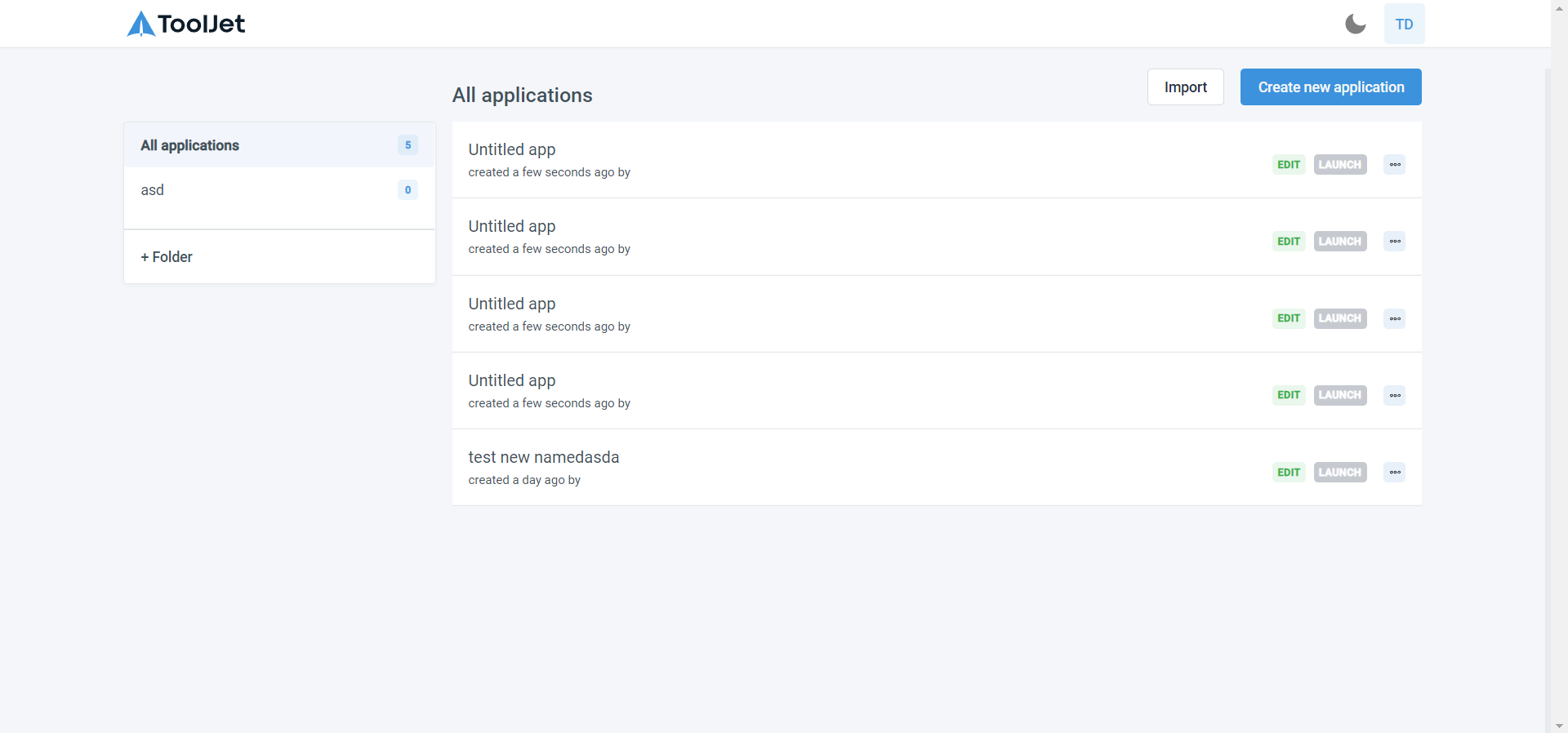The image size is (1568, 733).
Task: Edit the first Untitled app
Action: 1288,164
